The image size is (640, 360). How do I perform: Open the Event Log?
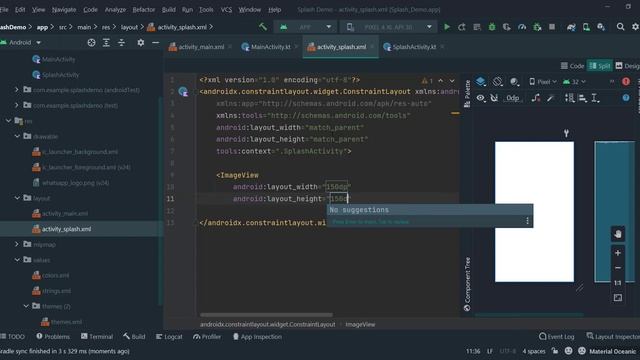coord(556,337)
